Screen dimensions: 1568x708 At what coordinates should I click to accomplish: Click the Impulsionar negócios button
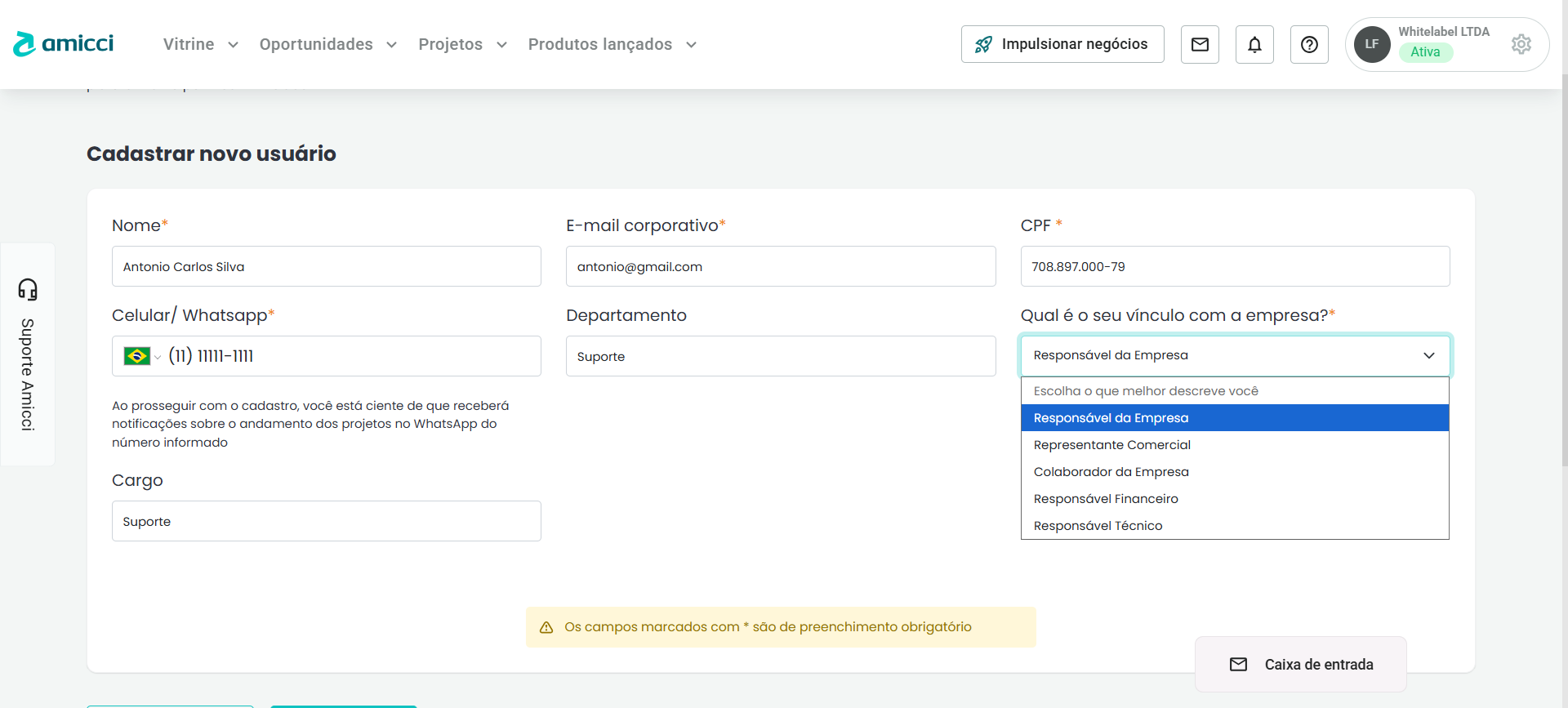click(x=1062, y=44)
